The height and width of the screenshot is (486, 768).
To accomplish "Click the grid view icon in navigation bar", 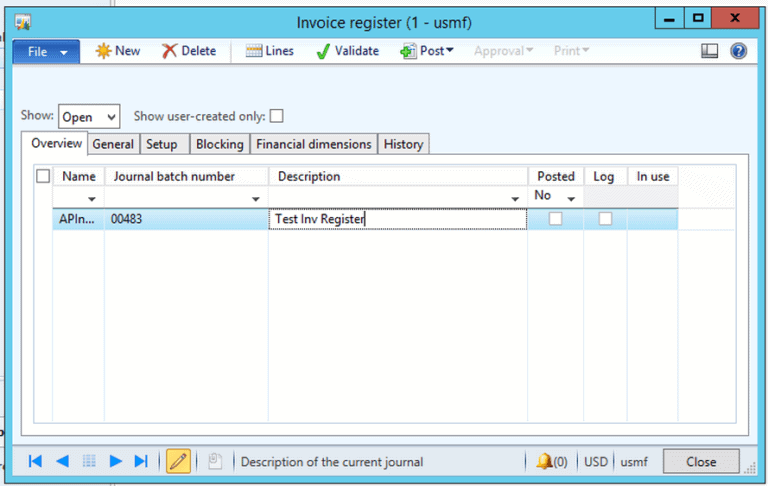I will coord(89,461).
